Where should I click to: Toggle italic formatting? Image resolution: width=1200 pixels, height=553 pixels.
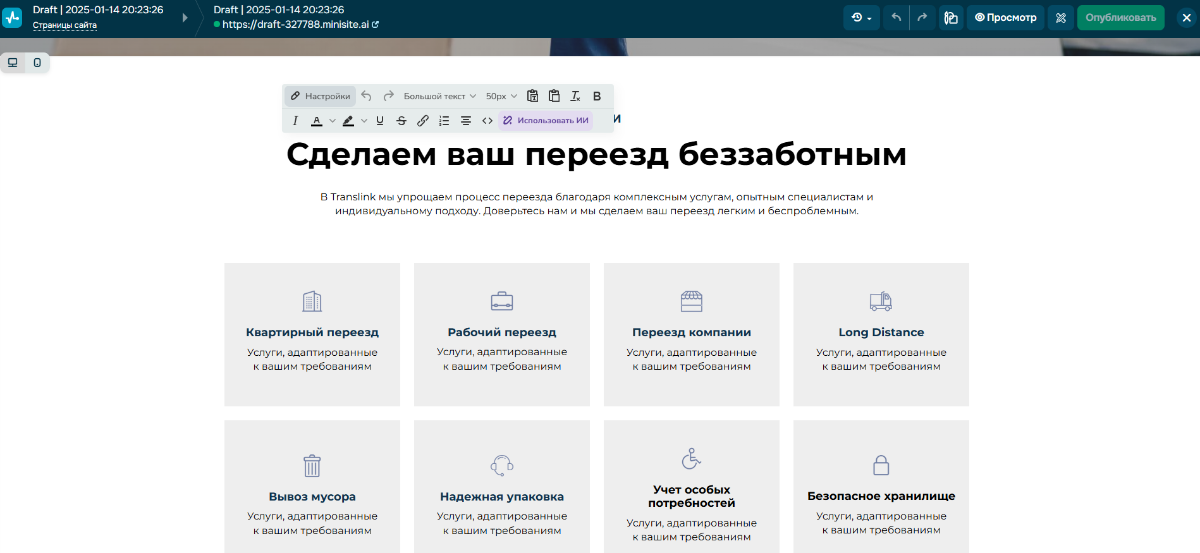[295, 121]
